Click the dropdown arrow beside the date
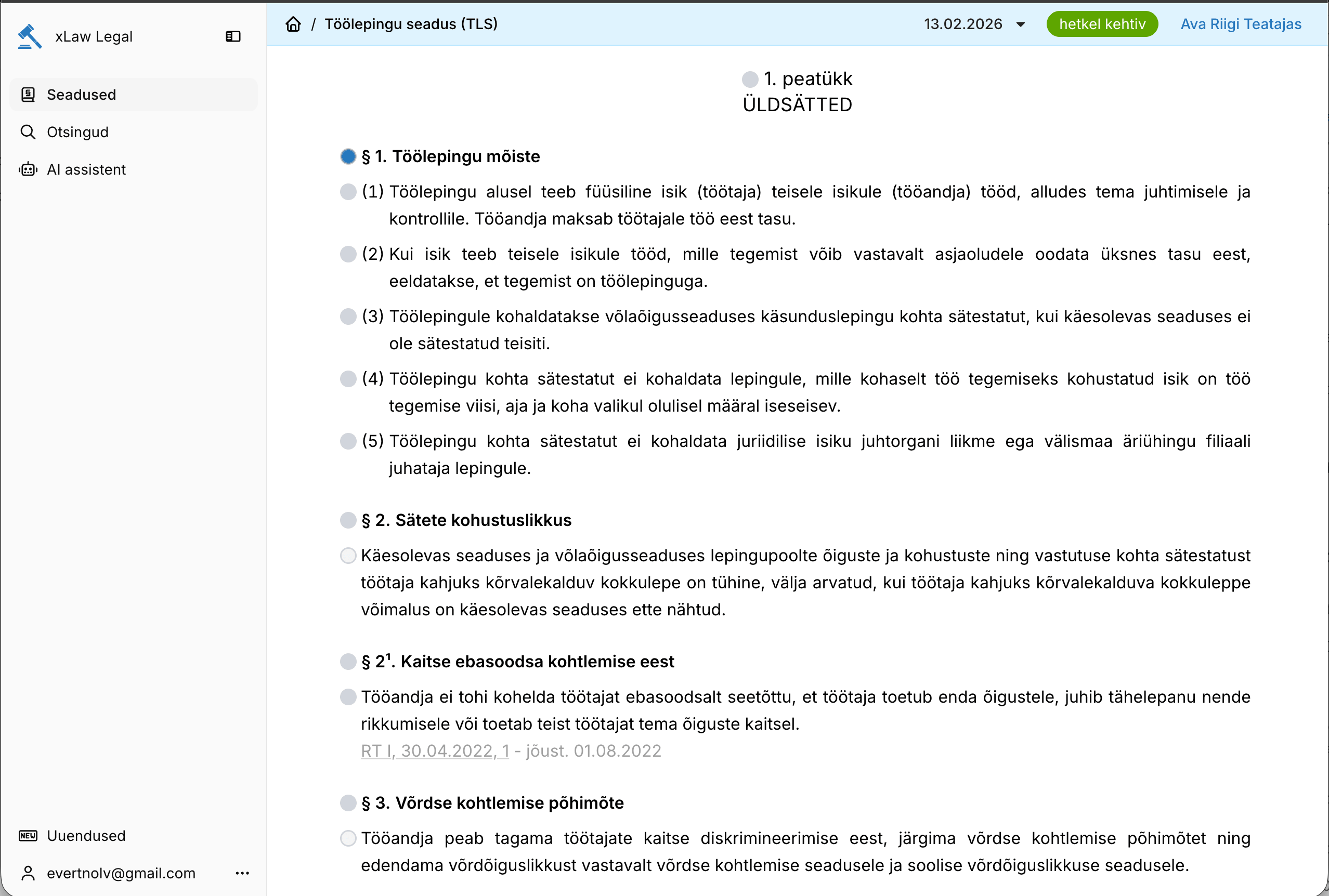 pos(1020,24)
